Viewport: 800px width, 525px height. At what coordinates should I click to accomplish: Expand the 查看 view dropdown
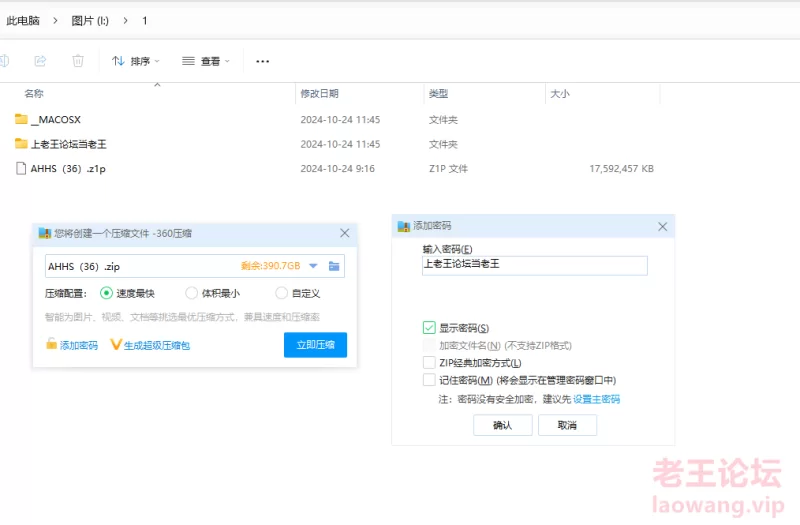[x=206, y=61]
